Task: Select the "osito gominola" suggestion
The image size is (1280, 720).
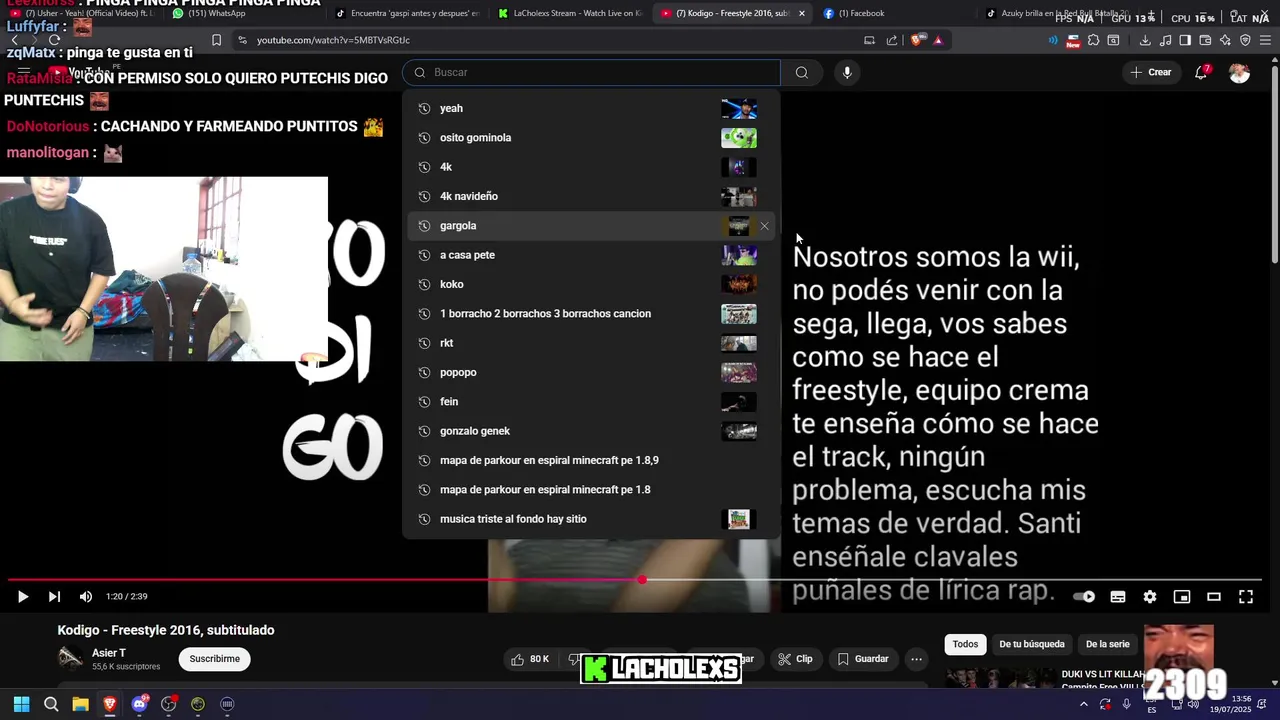Action: pyautogui.click(x=591, y=138)
